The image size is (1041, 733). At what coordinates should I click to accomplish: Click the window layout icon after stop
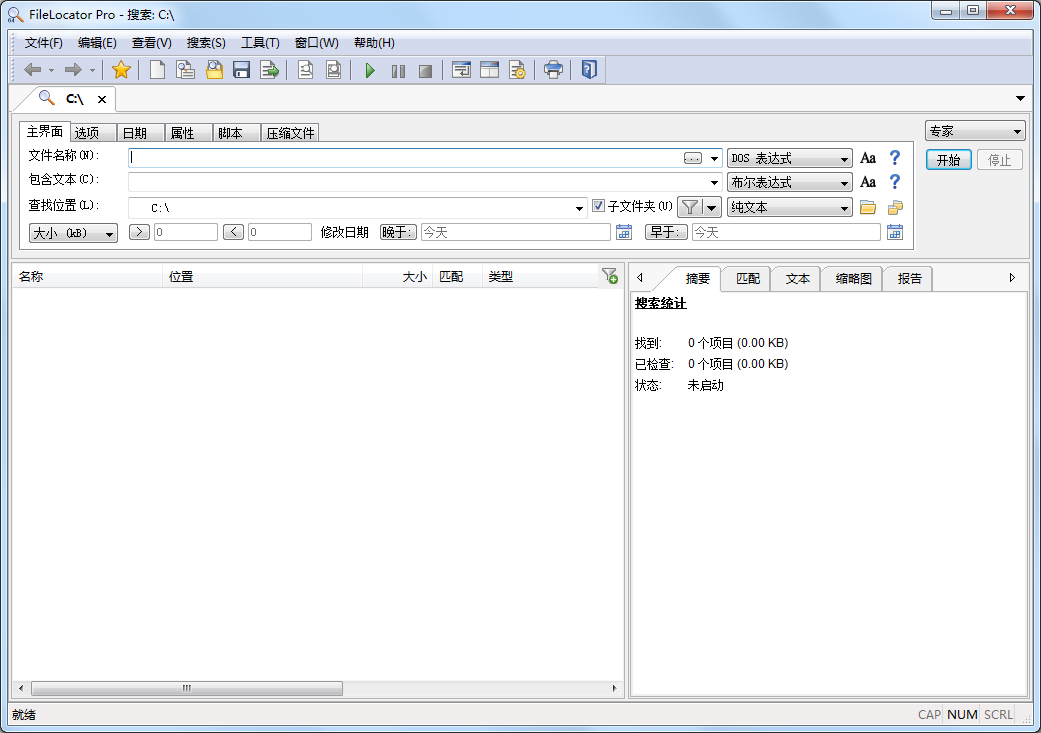click(x=461, y=70)
